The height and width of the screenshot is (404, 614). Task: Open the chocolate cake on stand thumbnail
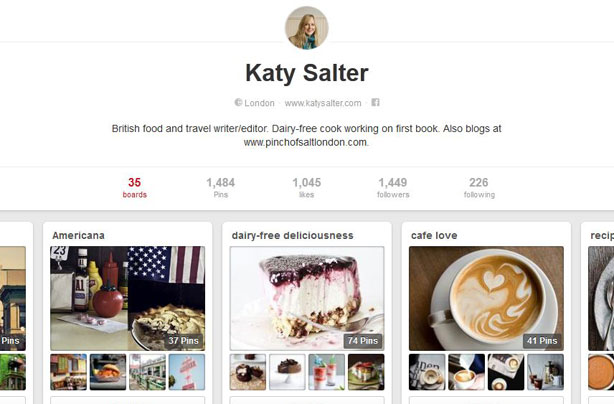[x=287, y=372]
